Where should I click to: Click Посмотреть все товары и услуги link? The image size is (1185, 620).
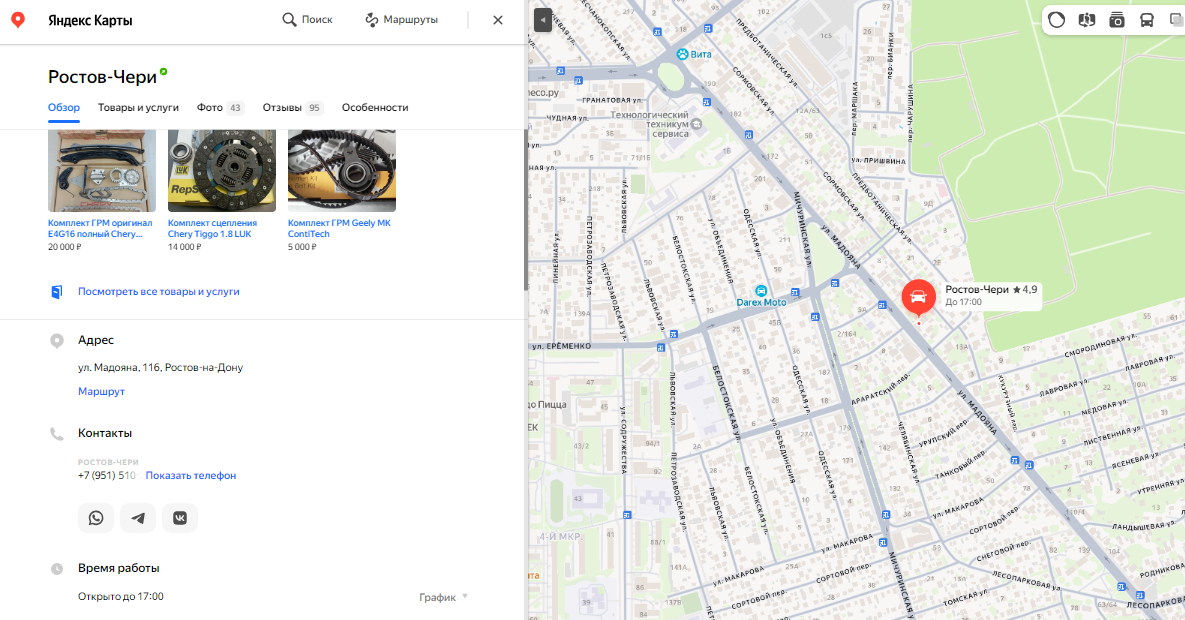coord(159,291)
